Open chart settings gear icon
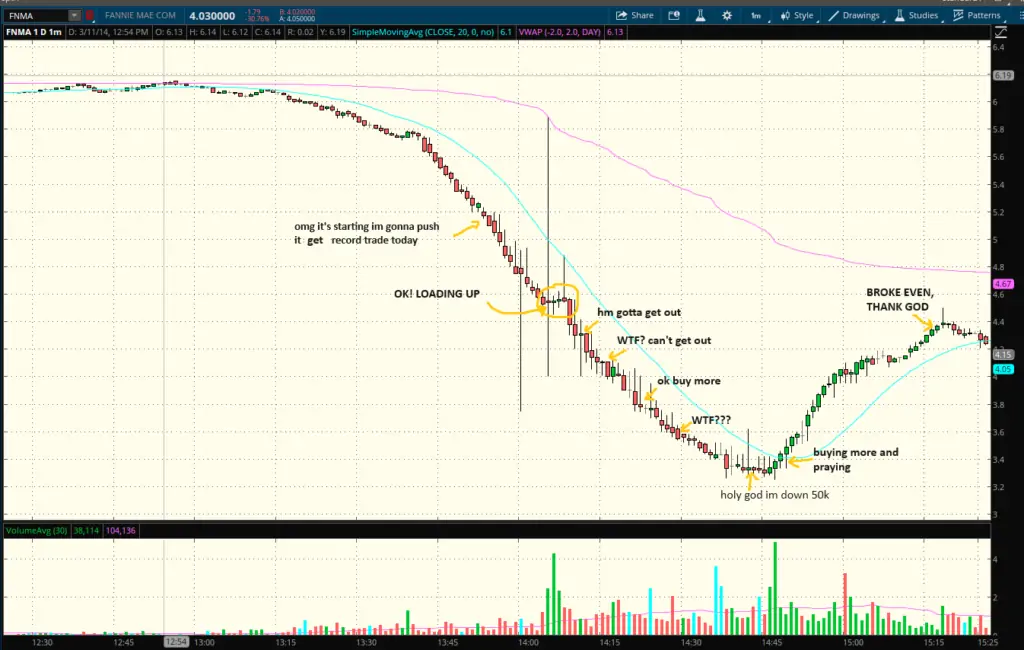The height and width of the screenshot is (650, 1024). [727, 15]
